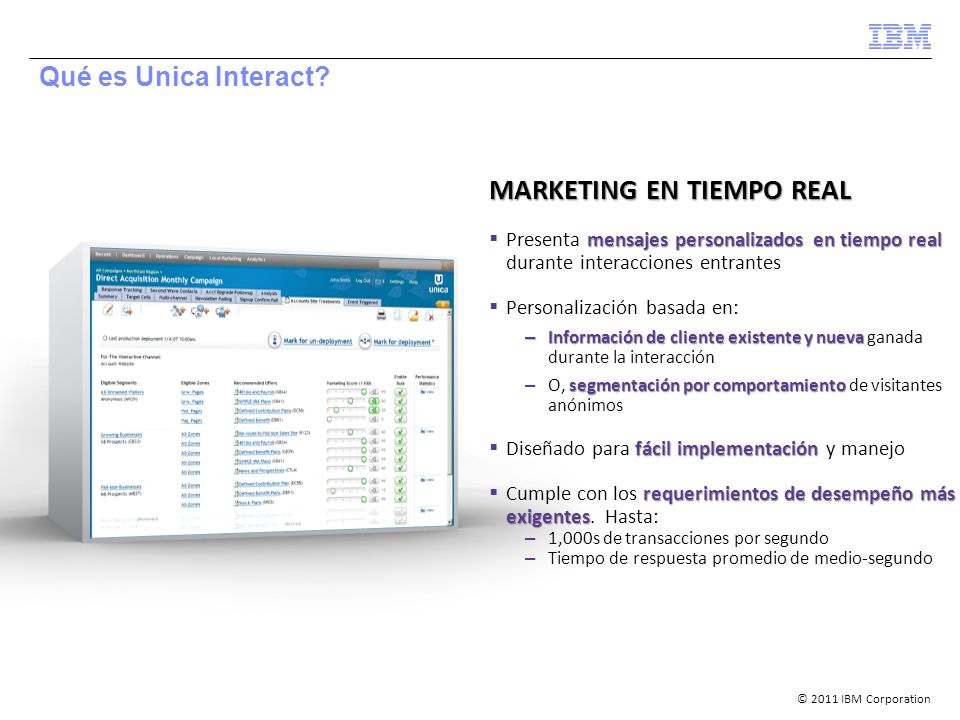Click marketing score slider for News and Perspectives row
This screenshot has height=720, width=960.
point(347,468)
